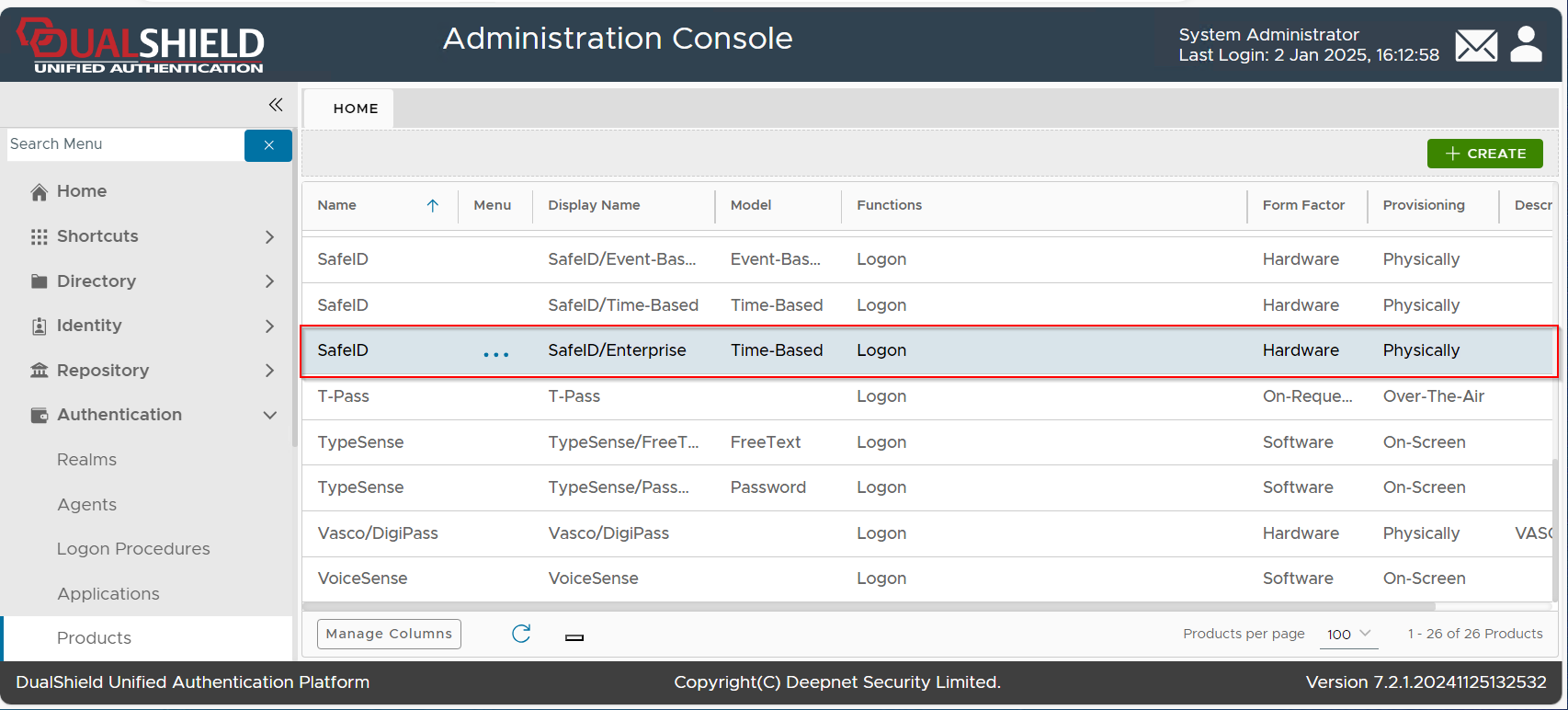Open three-dots menu for SafeID/Enterprise row
The height and width of the screenshot is (710, 1568).
(x=495, y=353)
